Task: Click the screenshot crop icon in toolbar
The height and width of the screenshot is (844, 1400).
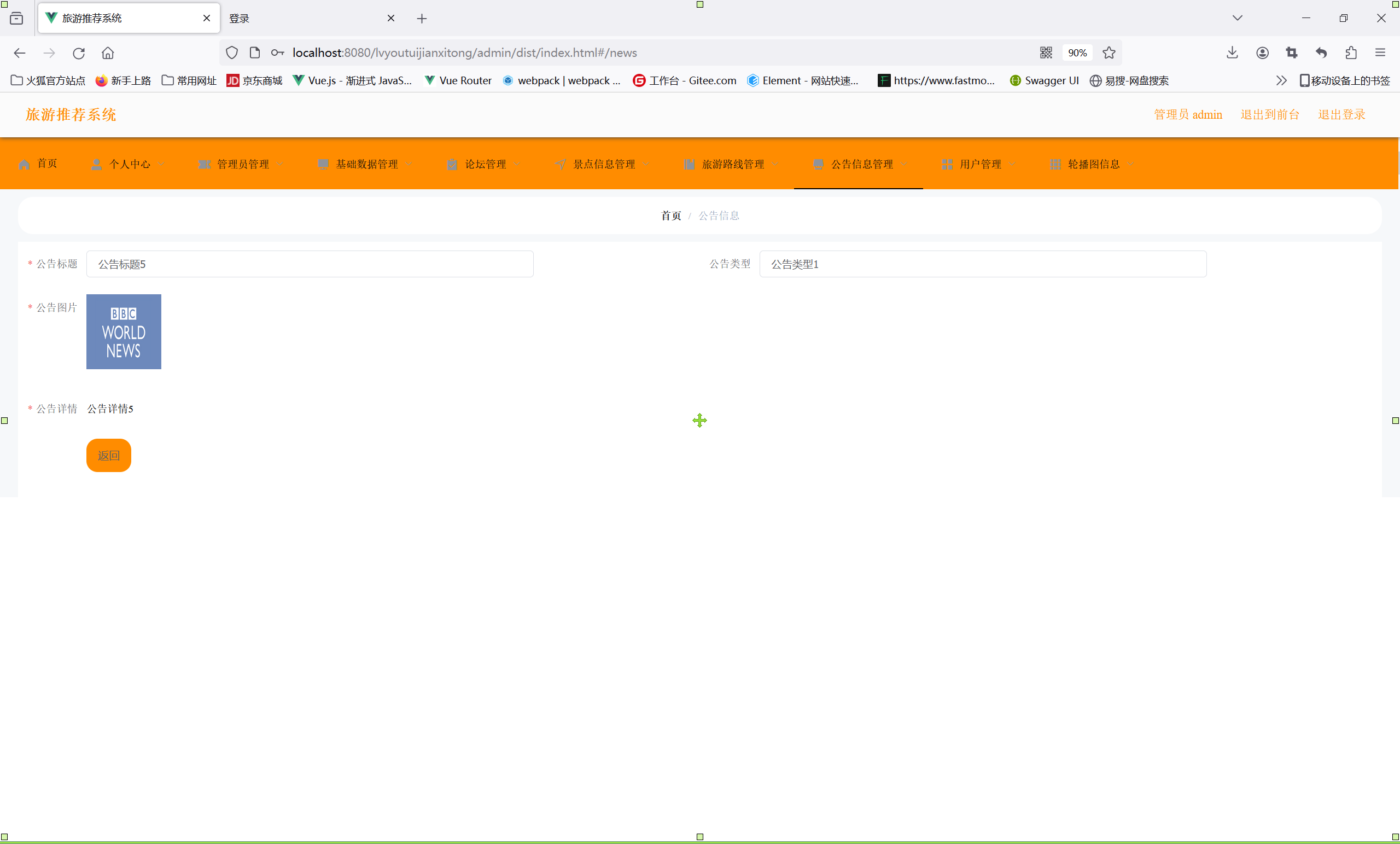Action: [1292, 53]
